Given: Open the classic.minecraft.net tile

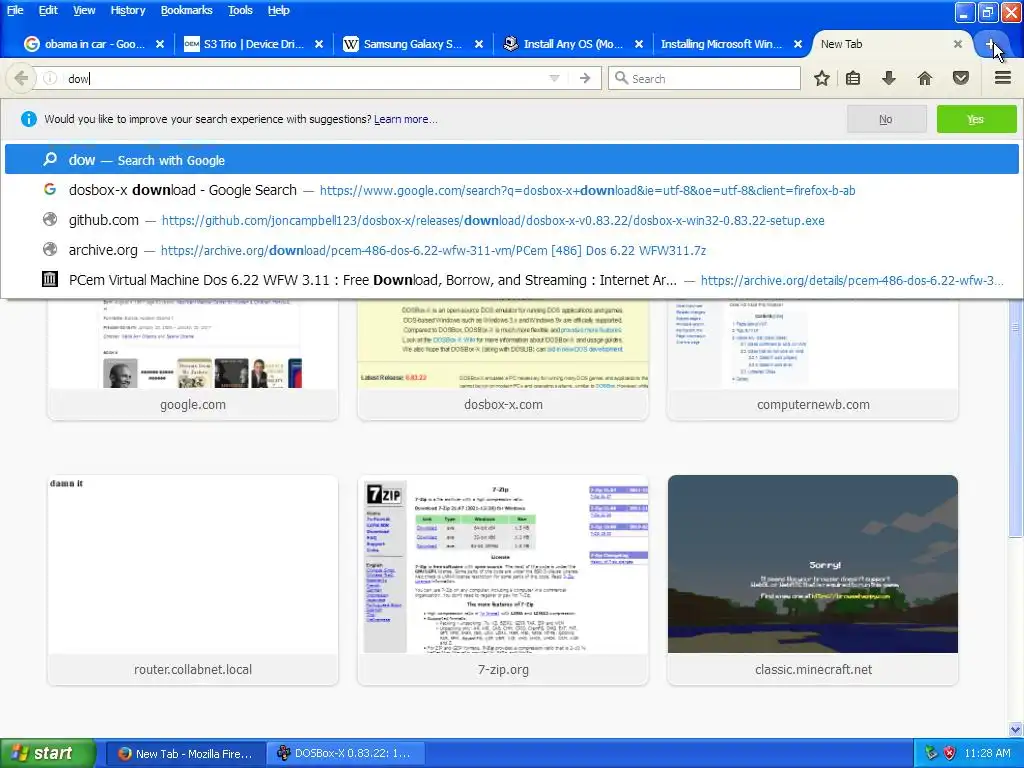Looking at the screenshot, I should point(813,580).
